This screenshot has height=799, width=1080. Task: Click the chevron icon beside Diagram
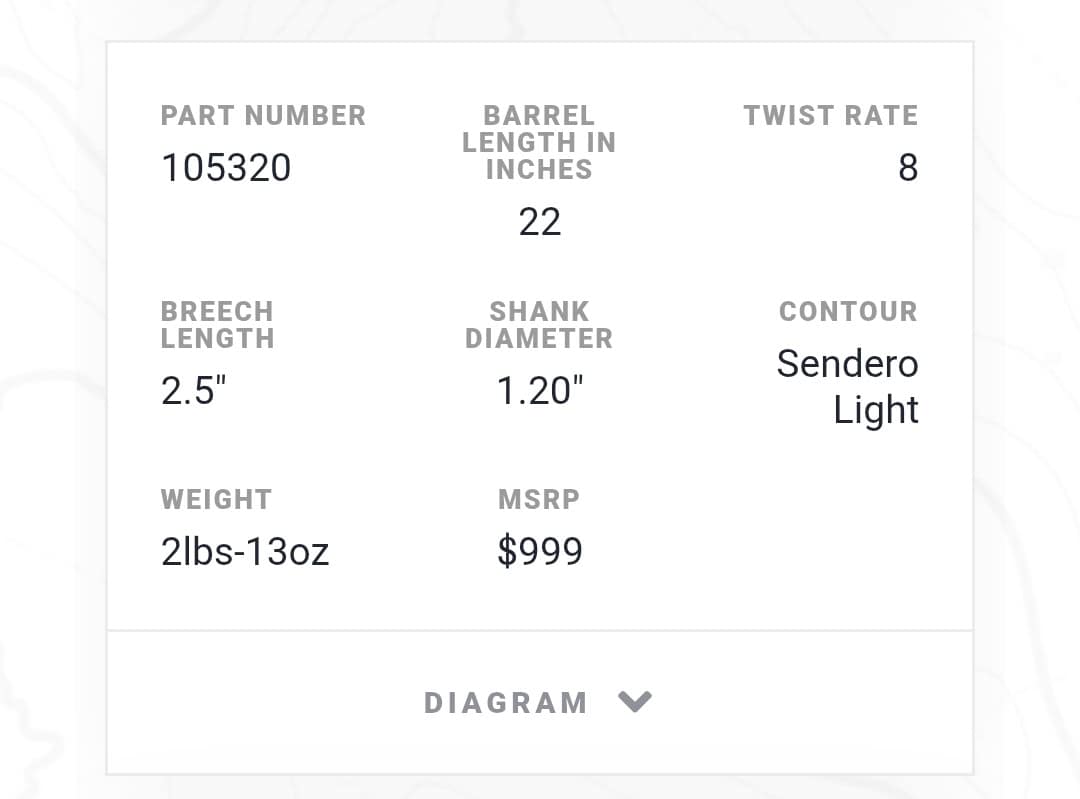(x=635, y=701)
